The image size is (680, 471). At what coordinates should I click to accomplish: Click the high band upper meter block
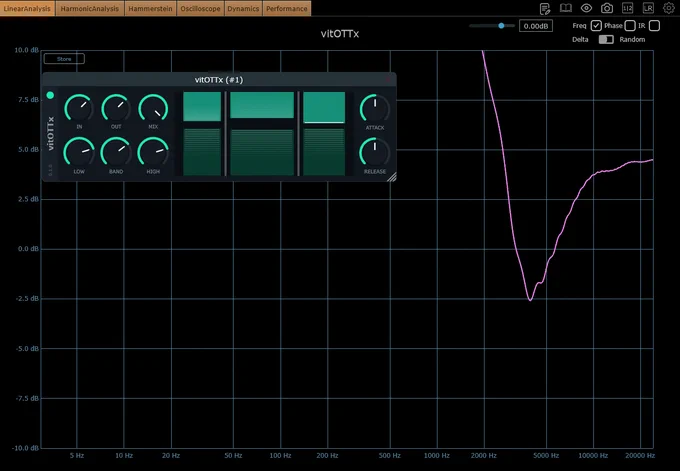324,107
